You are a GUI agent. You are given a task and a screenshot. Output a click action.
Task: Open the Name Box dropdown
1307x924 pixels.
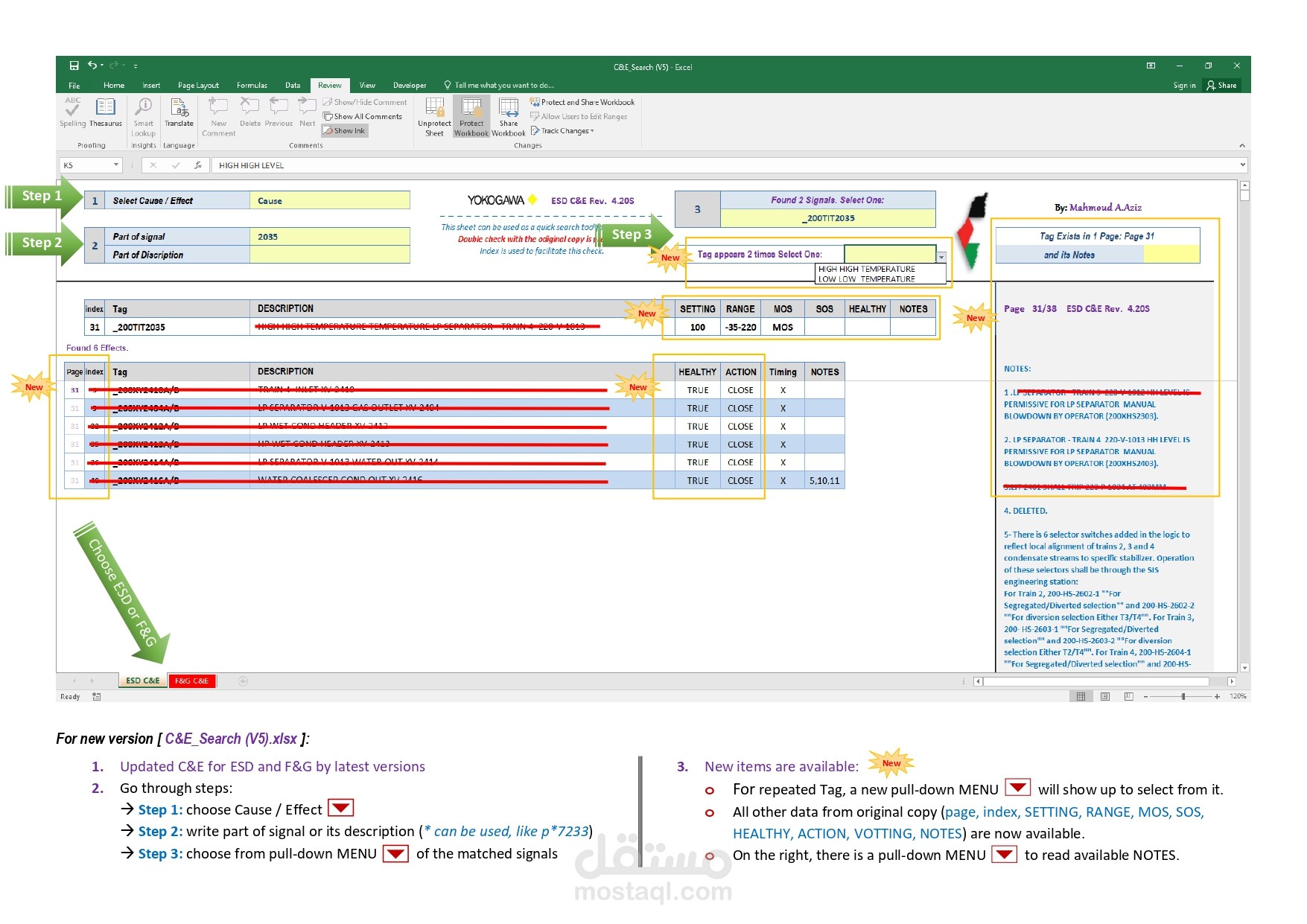coord(116,165)
